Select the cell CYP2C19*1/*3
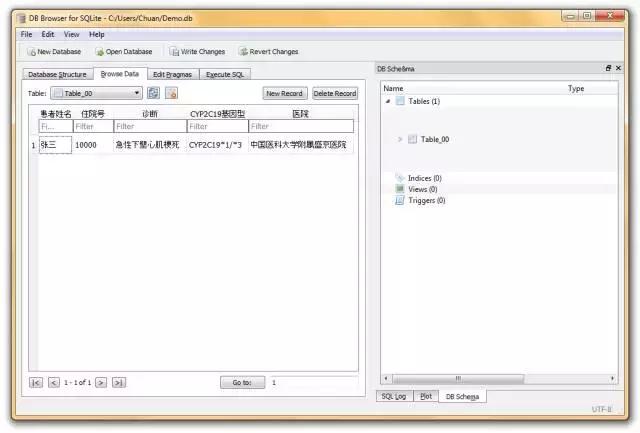This screenshot has width=640, height=433. [218, 145]
